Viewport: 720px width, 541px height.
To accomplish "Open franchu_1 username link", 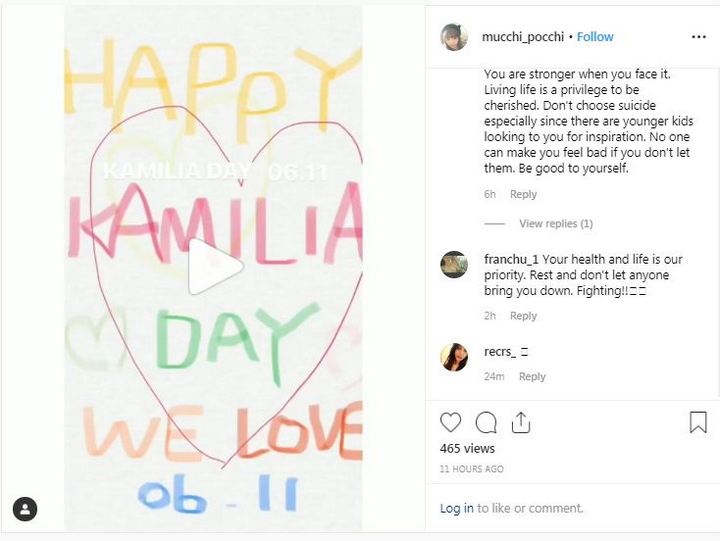I will coord(511,258).
